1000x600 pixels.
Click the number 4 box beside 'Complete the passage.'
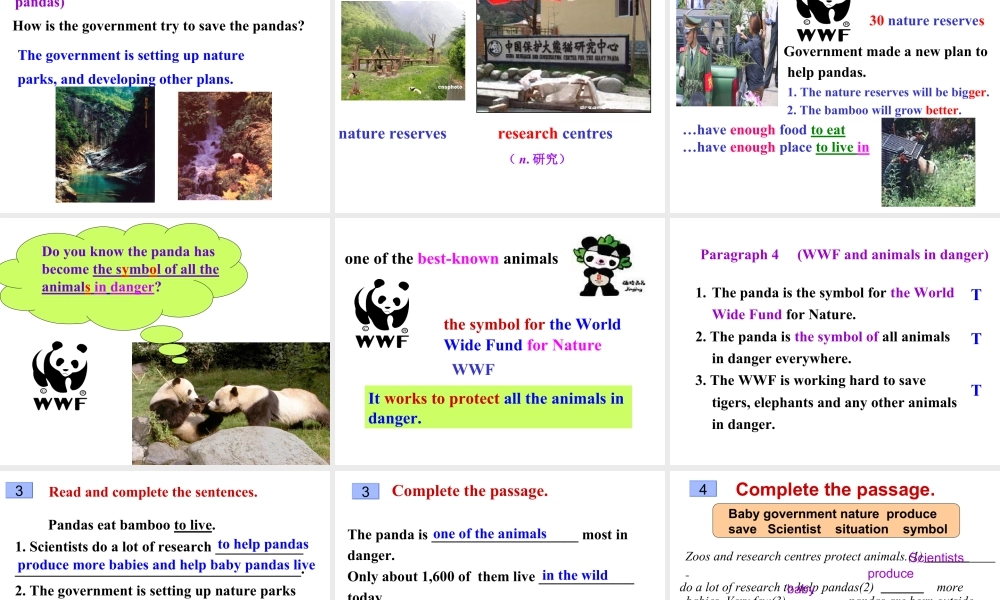point(703,489)
